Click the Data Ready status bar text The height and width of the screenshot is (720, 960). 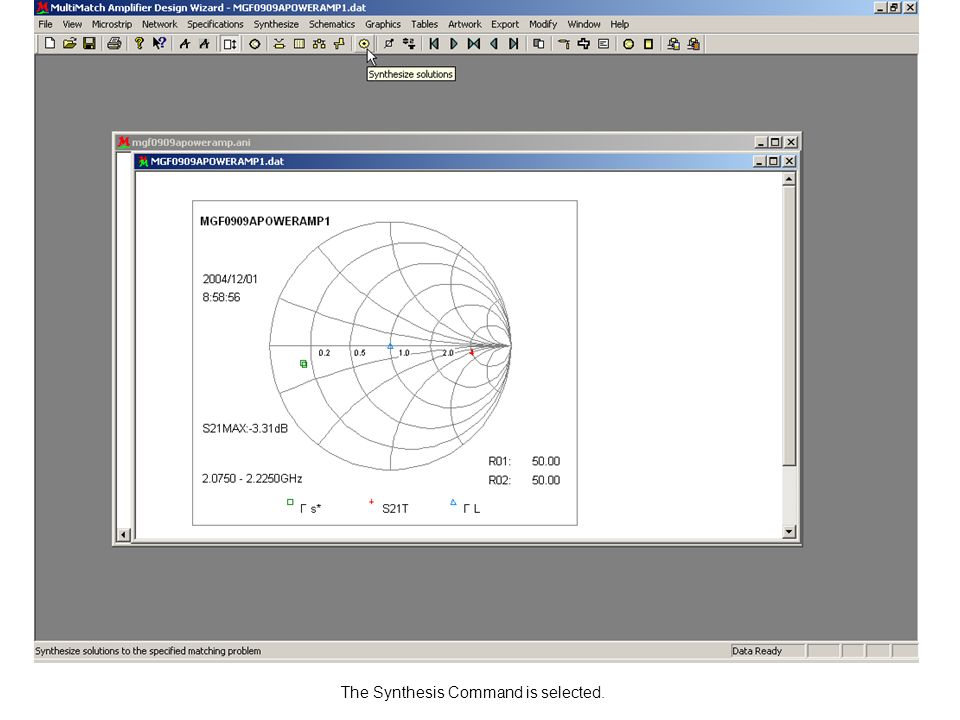pos(757,651)
